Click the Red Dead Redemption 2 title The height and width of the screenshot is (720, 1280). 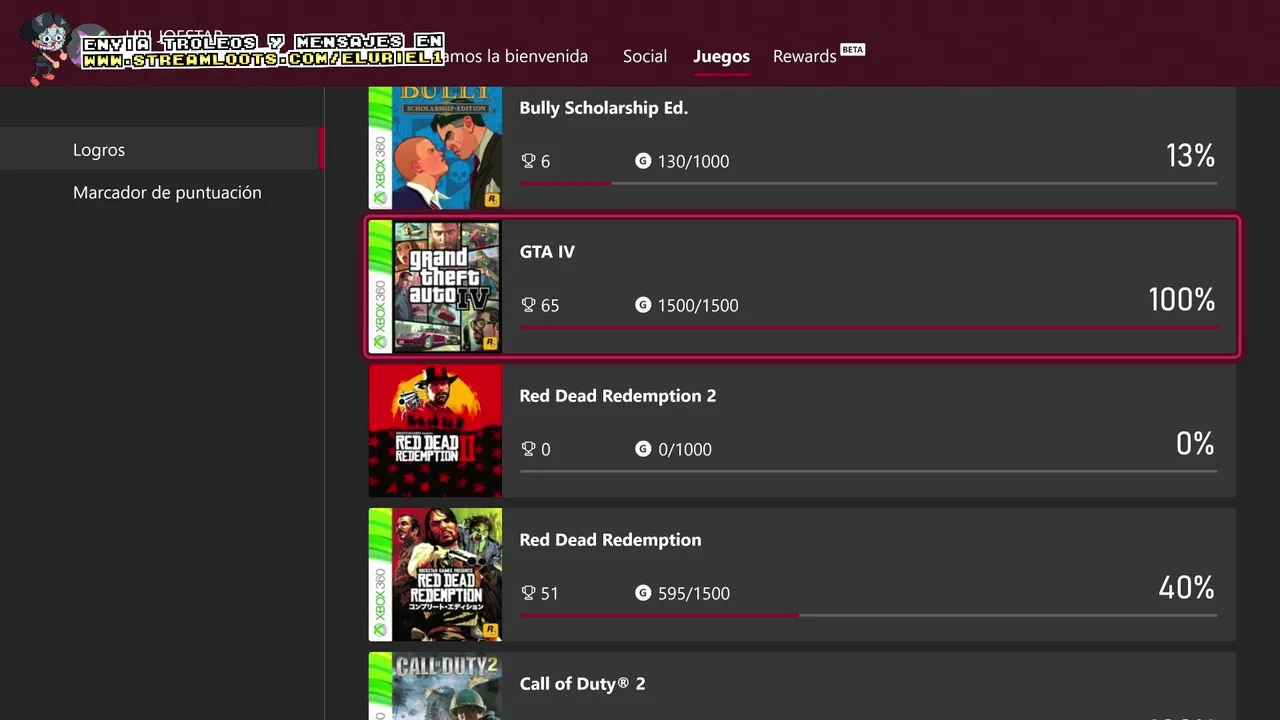(x=618, y=395)
